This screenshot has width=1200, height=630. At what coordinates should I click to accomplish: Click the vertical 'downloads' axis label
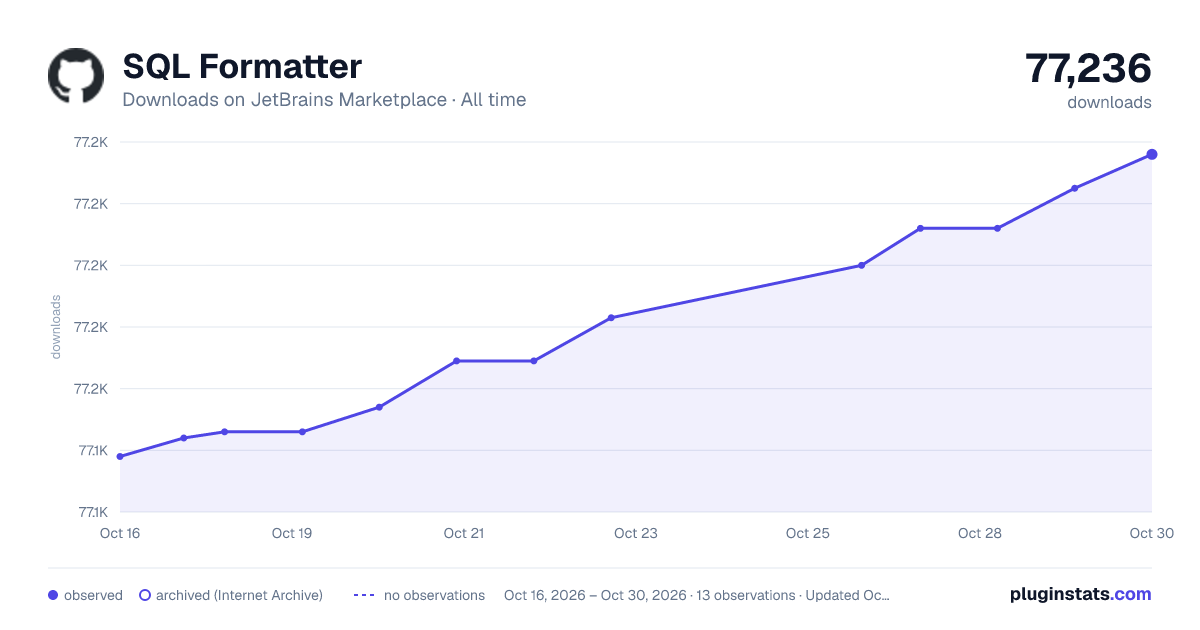pos(56,327)
